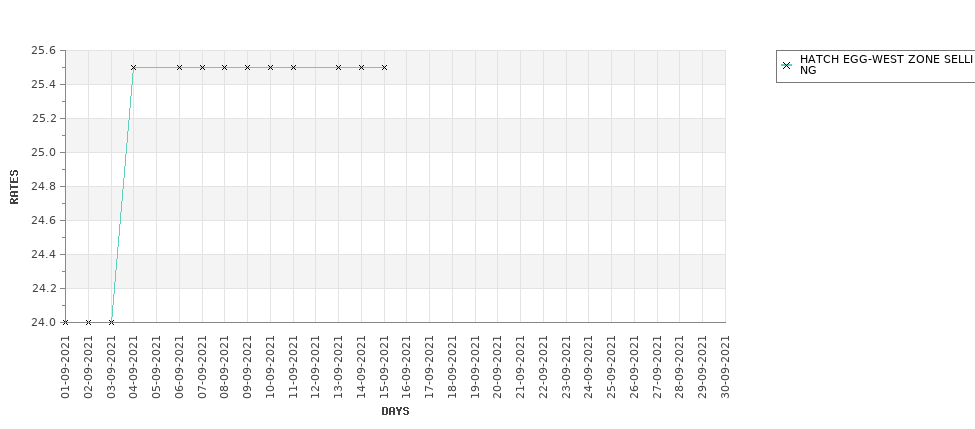
Task: Click the 25.0 y-axis label
Action: point(44,152)
